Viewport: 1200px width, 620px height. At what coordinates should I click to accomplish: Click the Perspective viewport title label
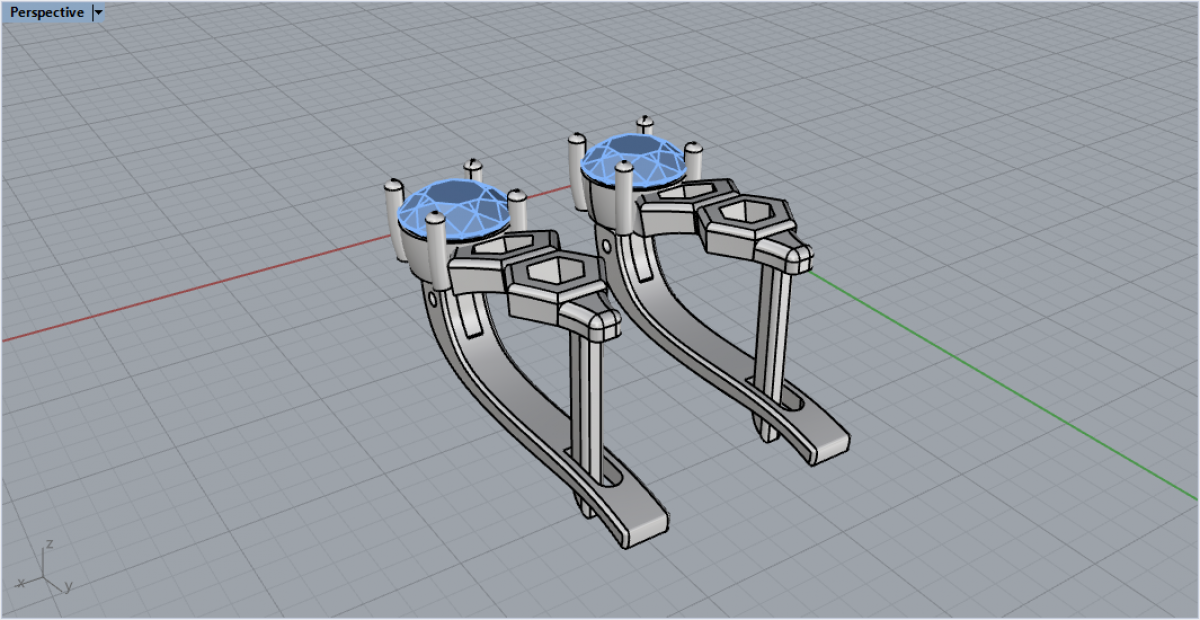tap(46, 13)
